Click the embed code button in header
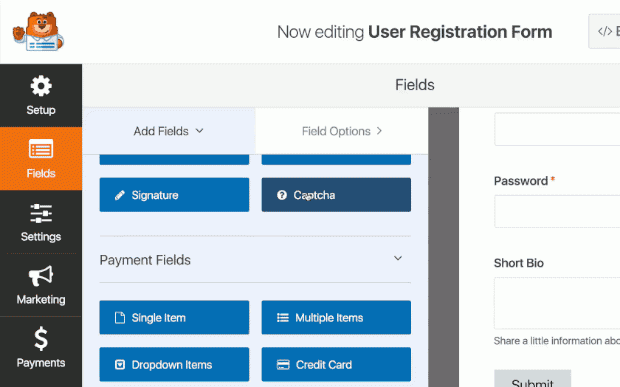 click(x=604, y=31)
